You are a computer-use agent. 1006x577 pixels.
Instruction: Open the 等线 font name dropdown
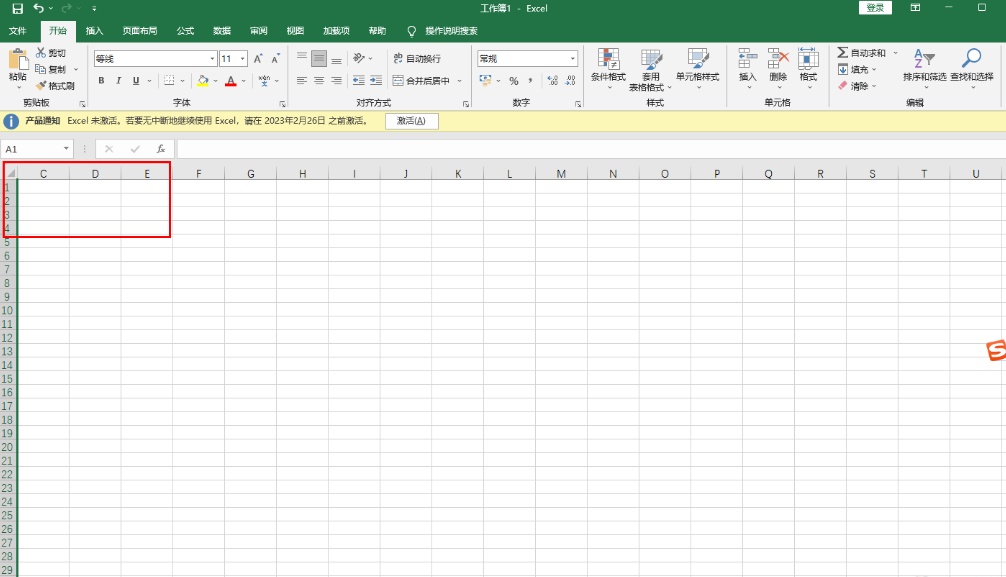point(212,59)
